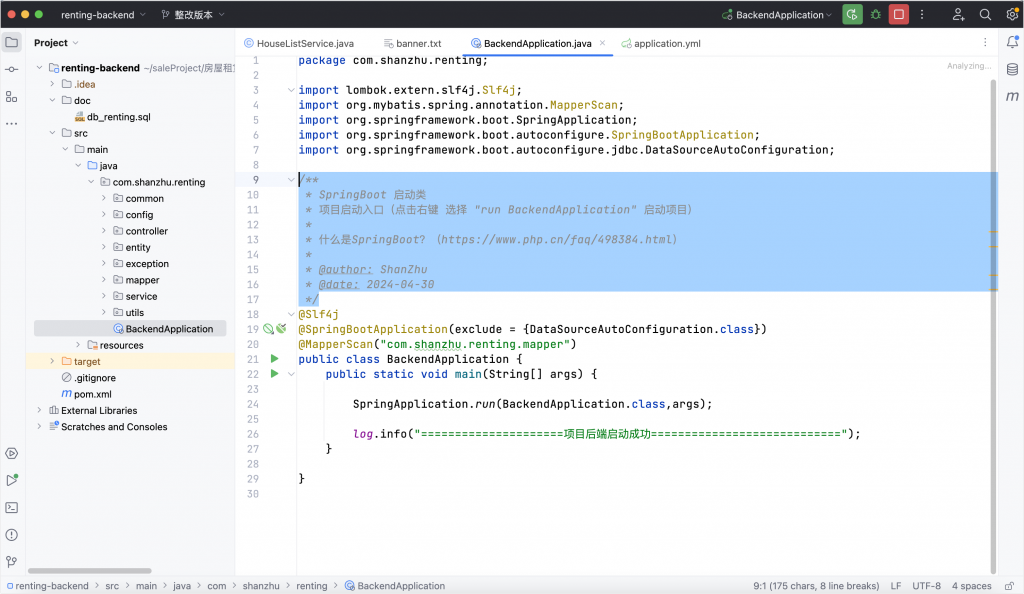
Task: Click the Debug bug icon in toolbar
Action: point(876,15)
